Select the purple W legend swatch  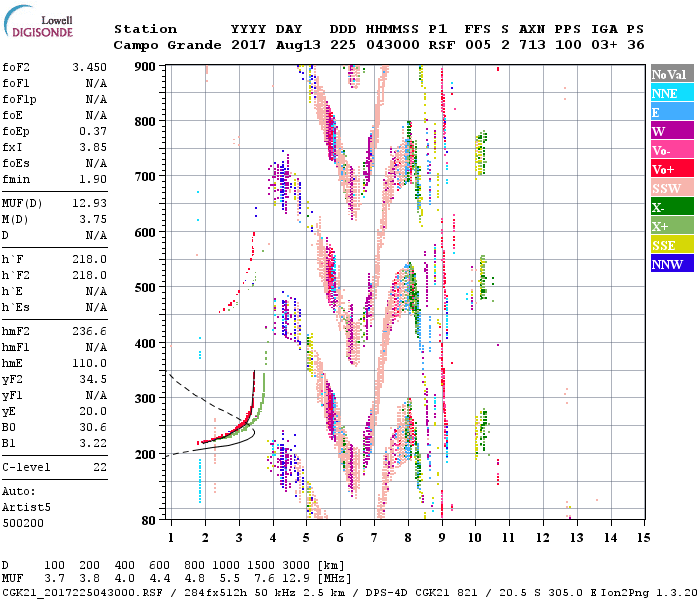click(x=670, y=132)
